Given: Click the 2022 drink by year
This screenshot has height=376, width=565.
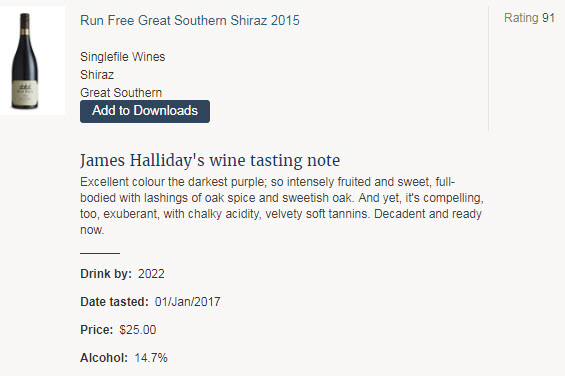Looking at the screenshot, I should click(151, 274).
